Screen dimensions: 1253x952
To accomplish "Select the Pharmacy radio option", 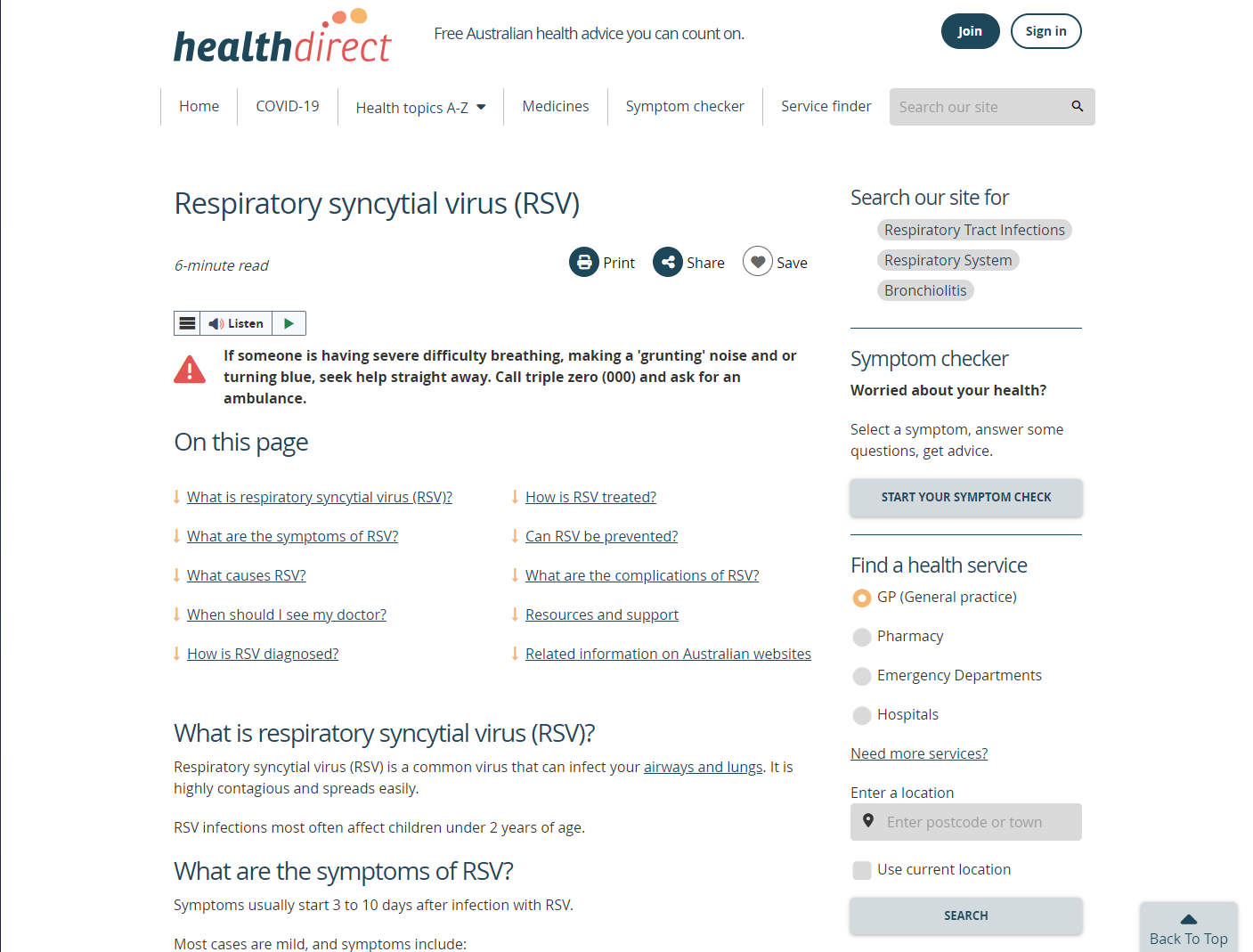I will click(x=862, y=637).
